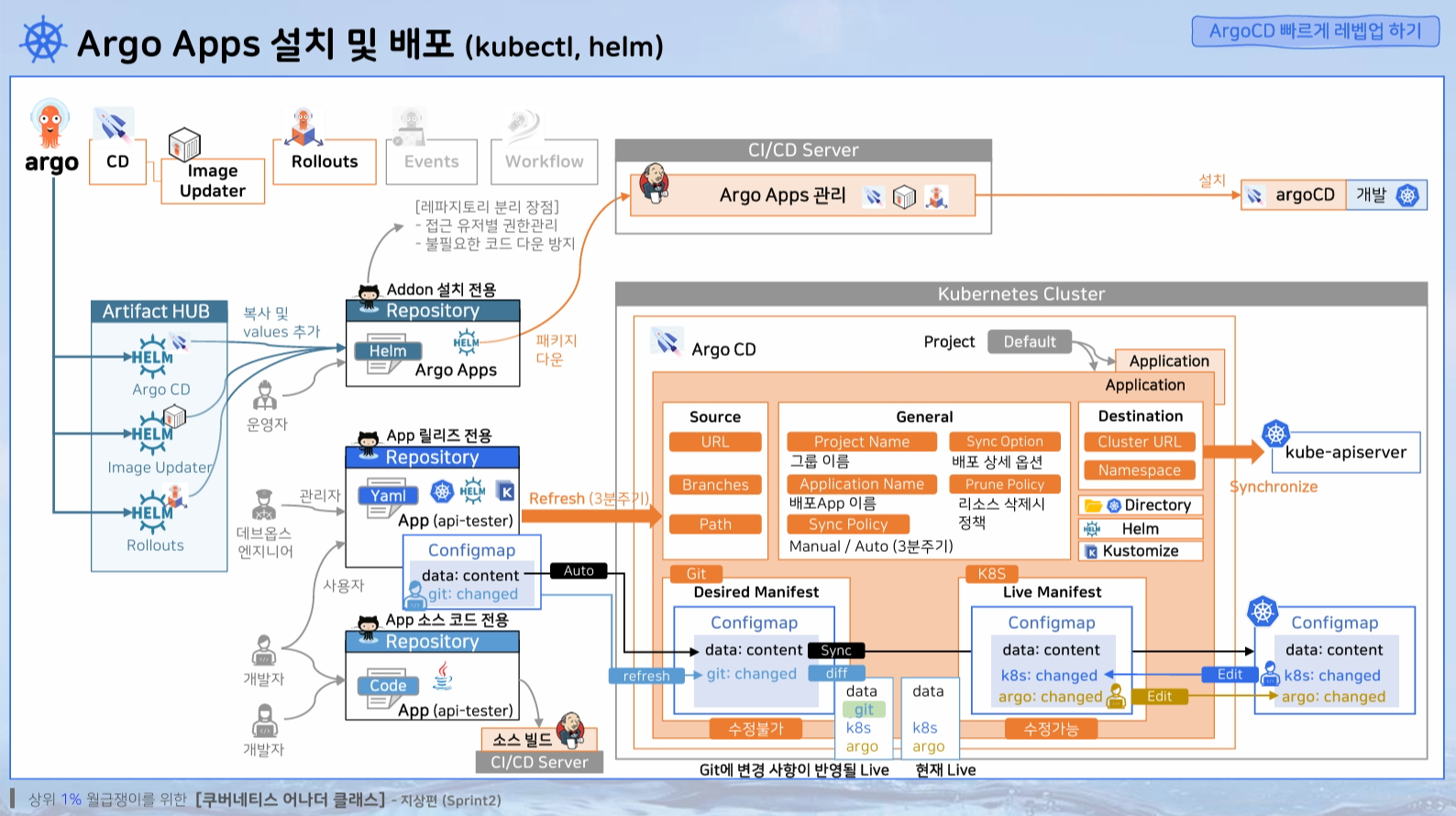Click the 수정가능 label under Live Manifest

pyautogui.click(x=1051, y=729)
